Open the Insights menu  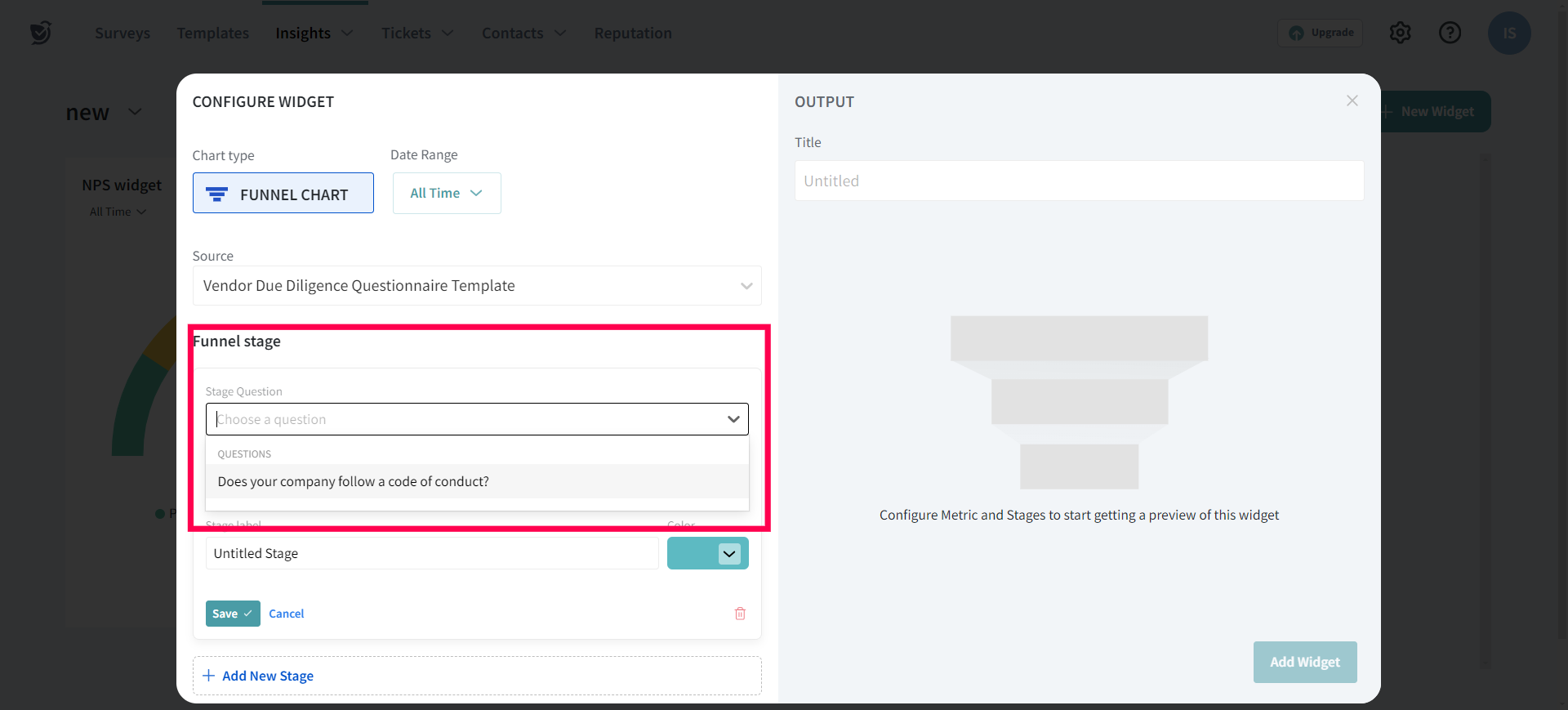(314, 33)
